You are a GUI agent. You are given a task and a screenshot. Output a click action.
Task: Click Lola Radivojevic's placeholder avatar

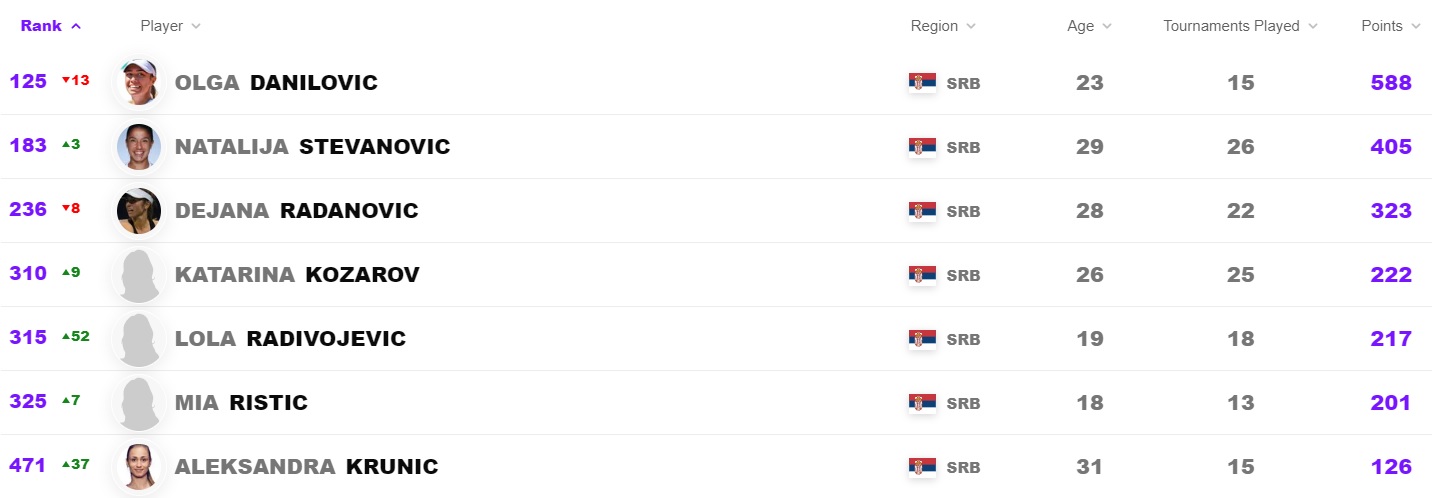point(138,338)
